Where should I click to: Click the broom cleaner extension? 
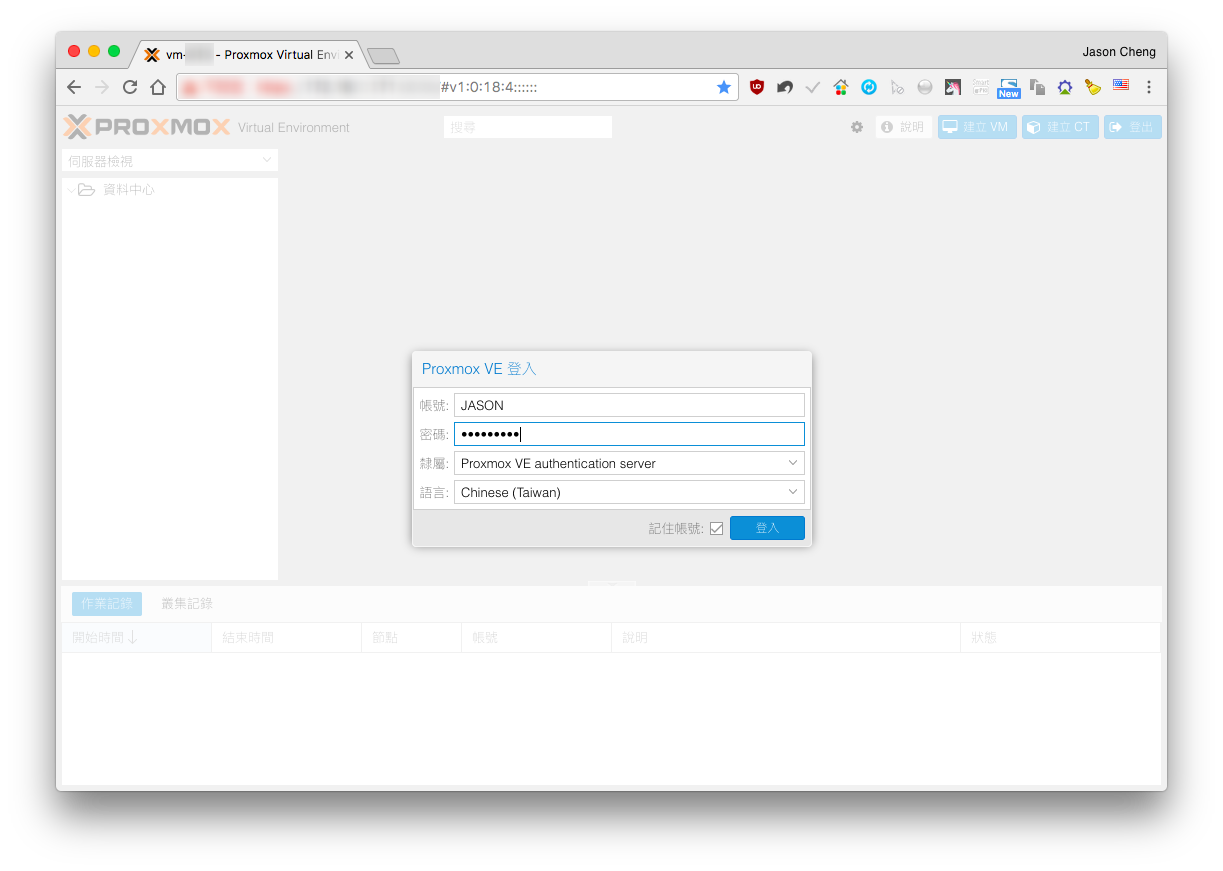click(1093, 87)
